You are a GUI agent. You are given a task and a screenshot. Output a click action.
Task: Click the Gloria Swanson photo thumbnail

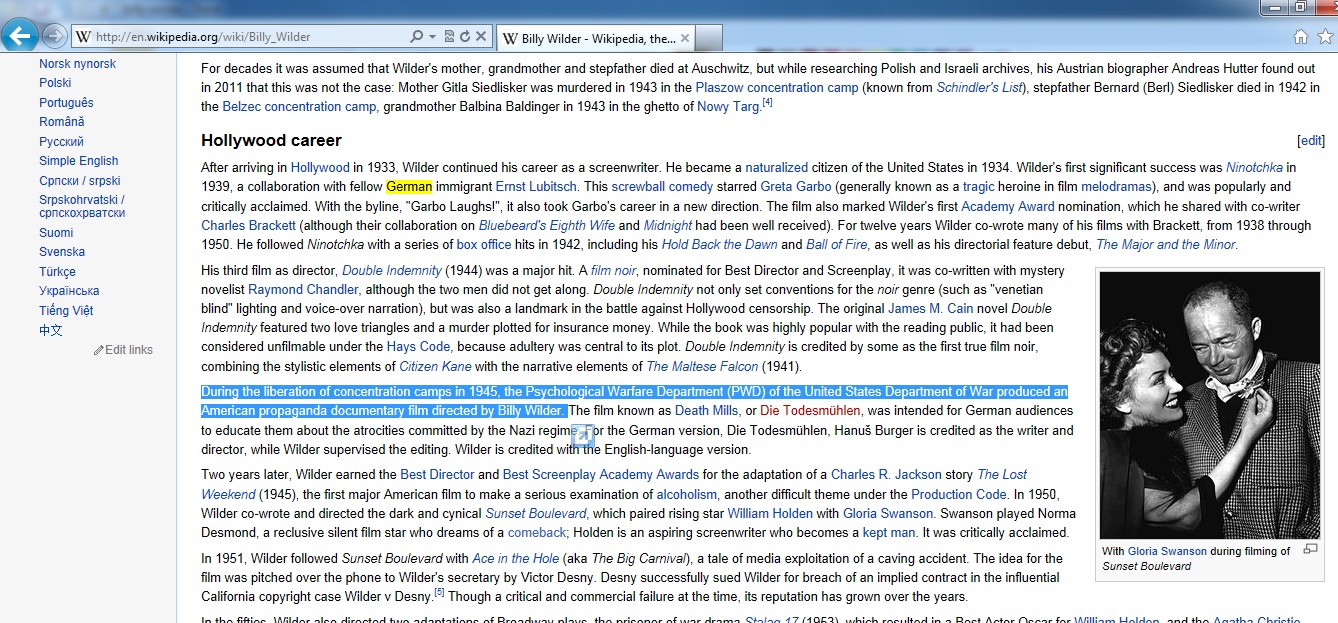pos(1209,405)
